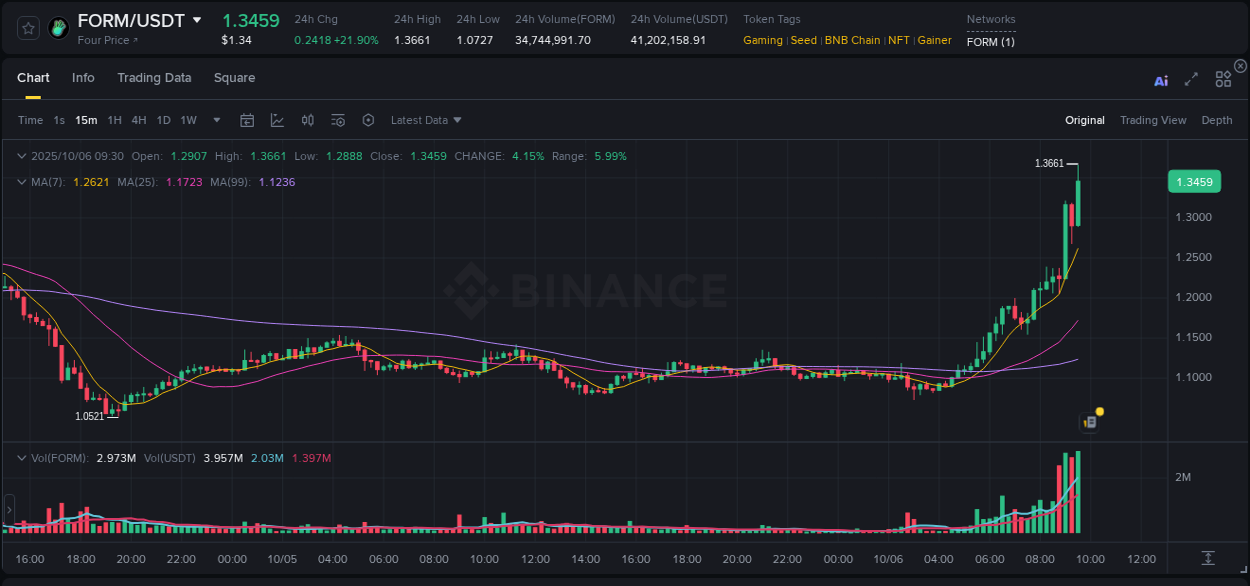Open the calendar date-range picker icon
The height and width of the screenshot is (586, 1250).
tap(247, 120)
